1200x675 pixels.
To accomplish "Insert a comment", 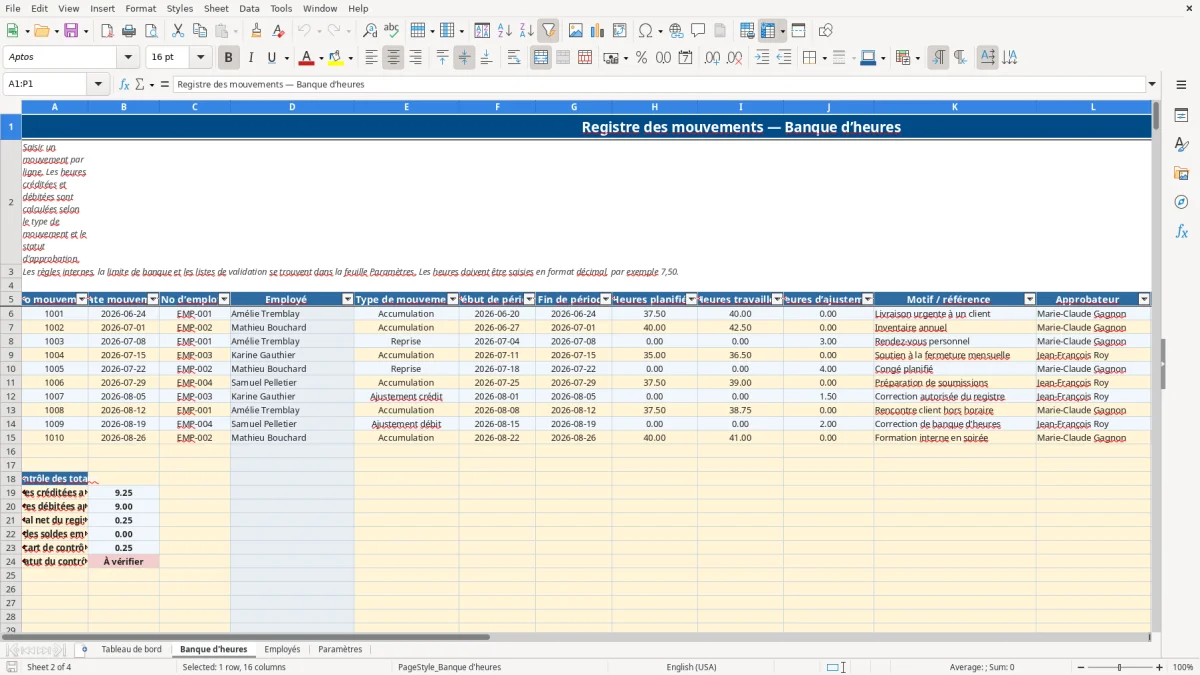I will (x=698, y=31).
